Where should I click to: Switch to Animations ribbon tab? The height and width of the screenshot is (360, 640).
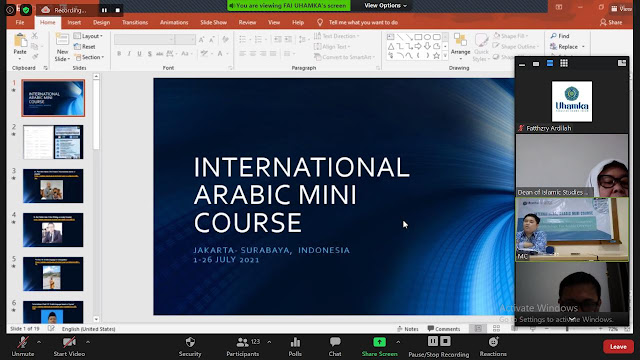[174, 22]
